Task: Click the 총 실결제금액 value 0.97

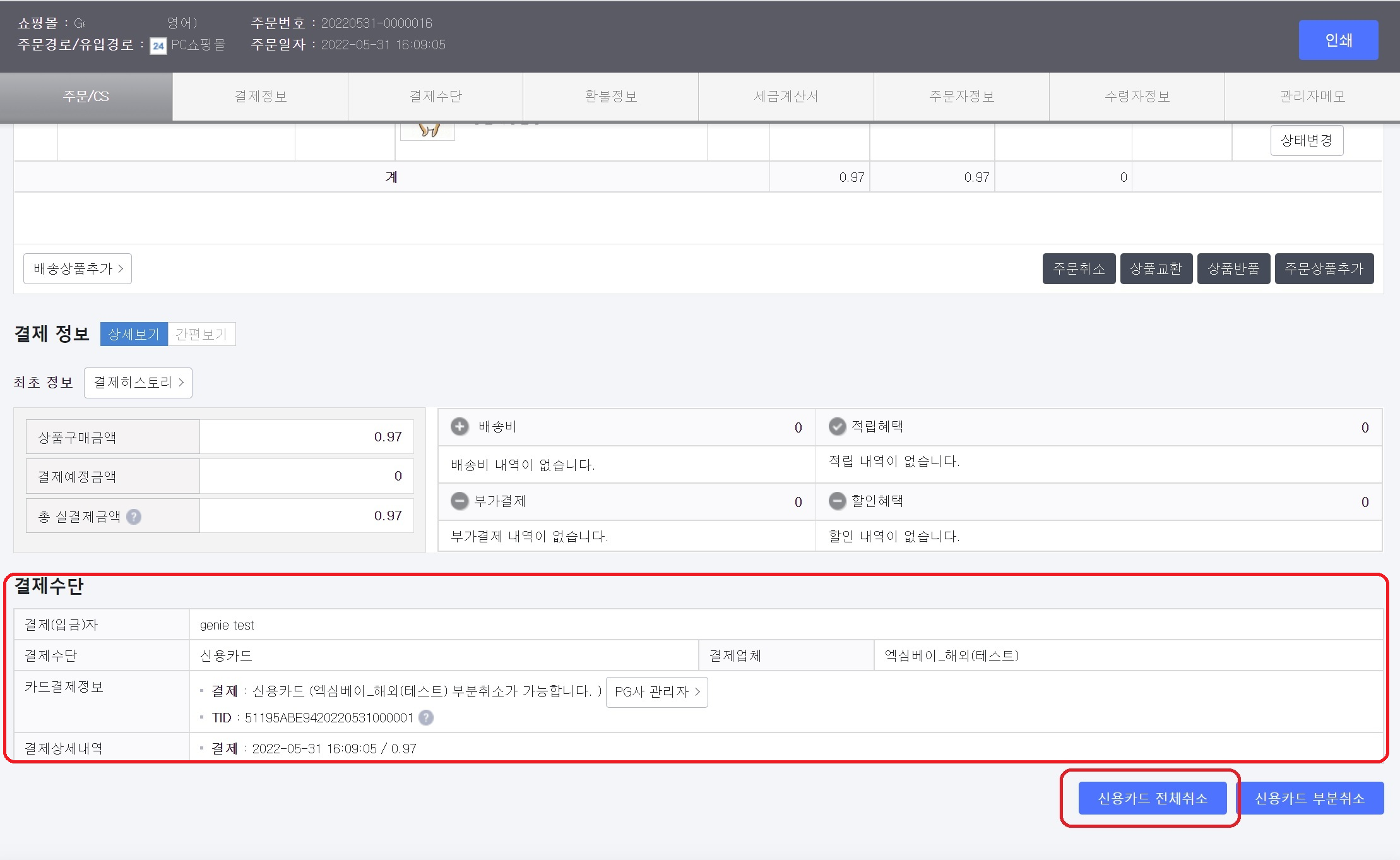Action: pyautogui.click(x=388, y=516)
